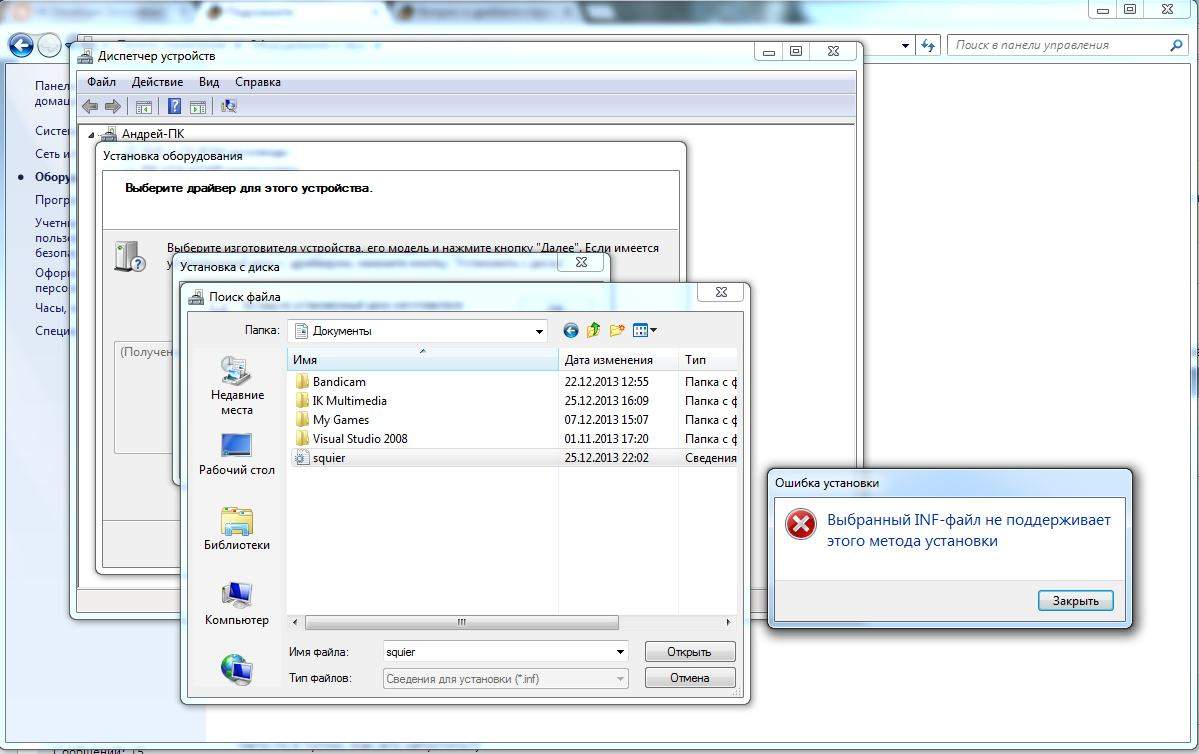Click the Имя файла text field
1199x754 pixels.
(x=498, y=652)
